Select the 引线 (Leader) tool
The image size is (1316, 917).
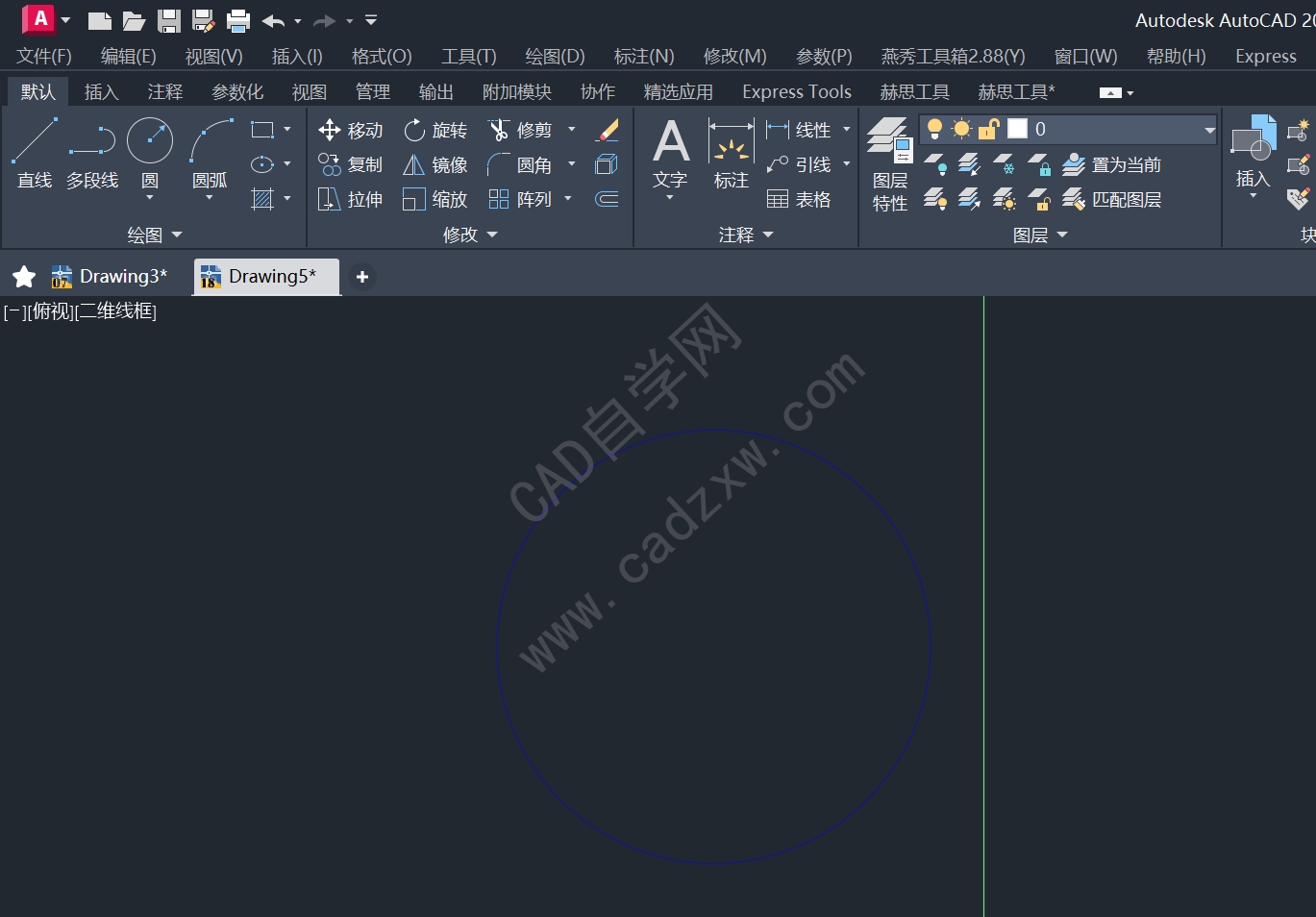coord(799,164)
